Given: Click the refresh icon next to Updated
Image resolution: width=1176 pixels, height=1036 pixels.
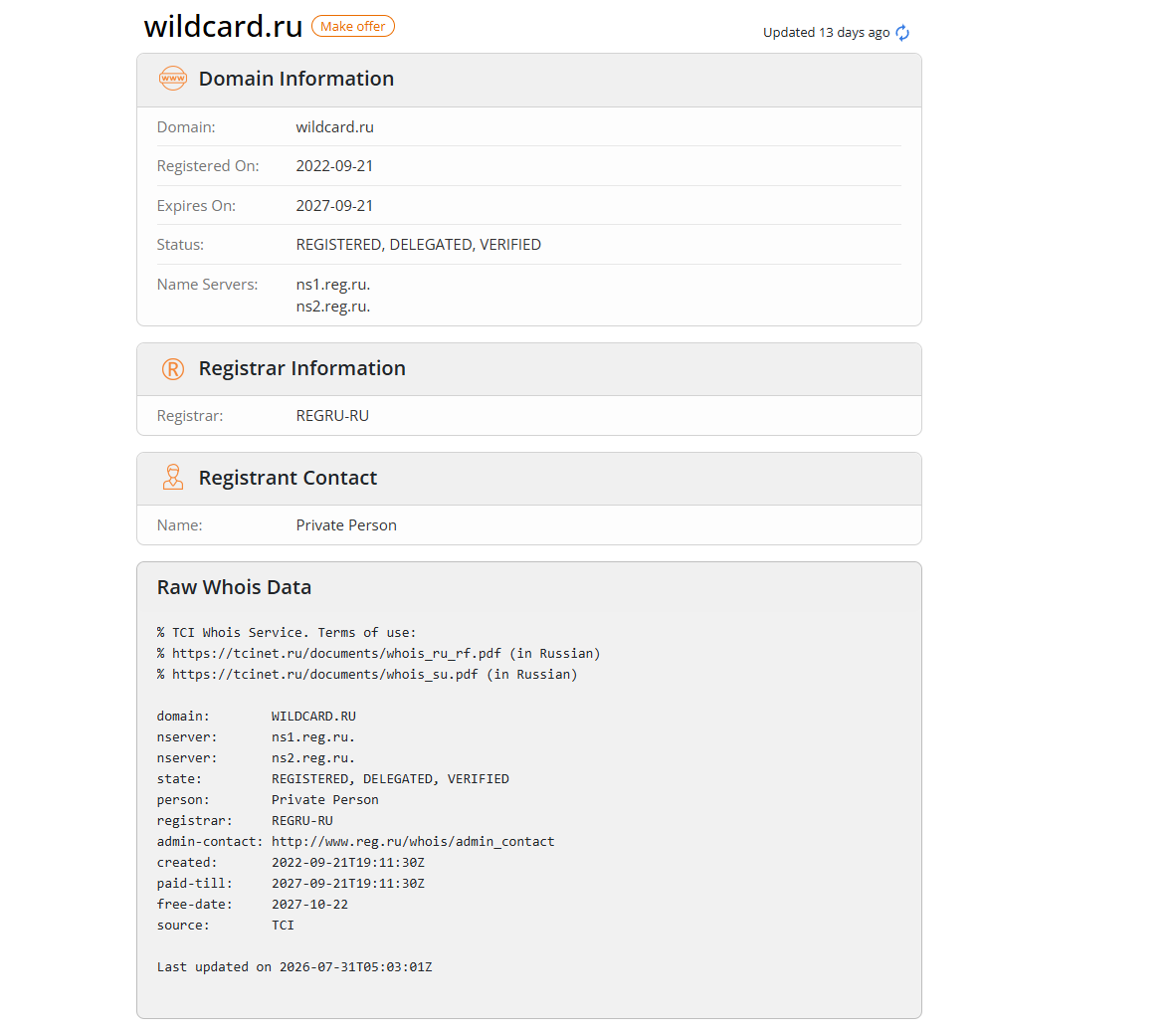Looking at the screenshot, I should pyautogui.click(x=902, y=32).
